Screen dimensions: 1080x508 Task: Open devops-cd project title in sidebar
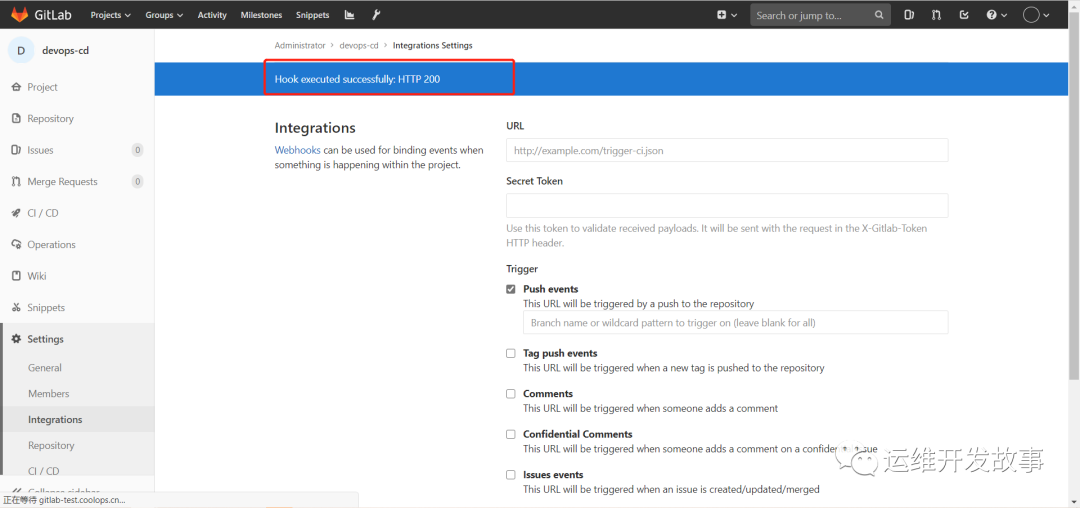(65, 50)
